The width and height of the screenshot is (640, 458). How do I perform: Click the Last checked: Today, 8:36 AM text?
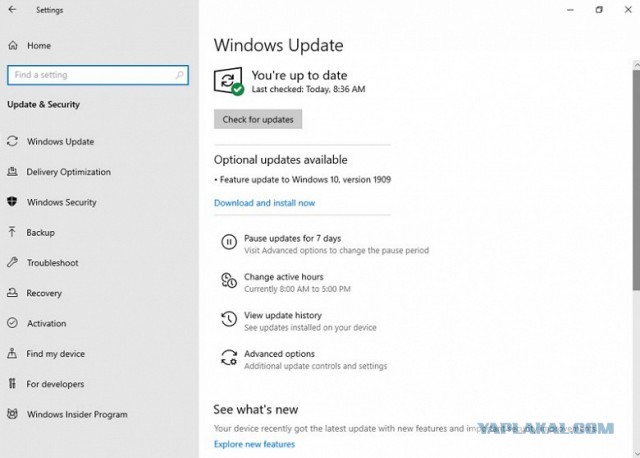pyautogui.click(x=308, y=89)
